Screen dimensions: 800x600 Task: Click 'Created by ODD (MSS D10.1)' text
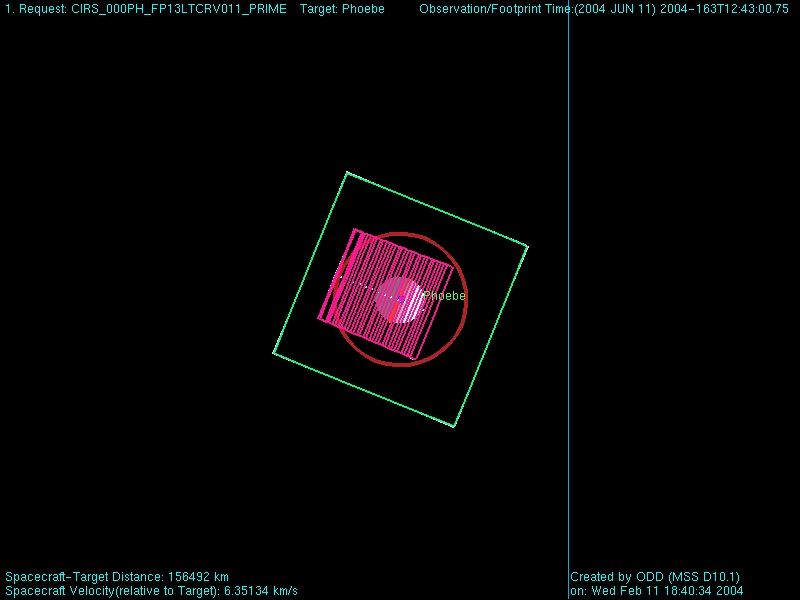tap(655, 577)
